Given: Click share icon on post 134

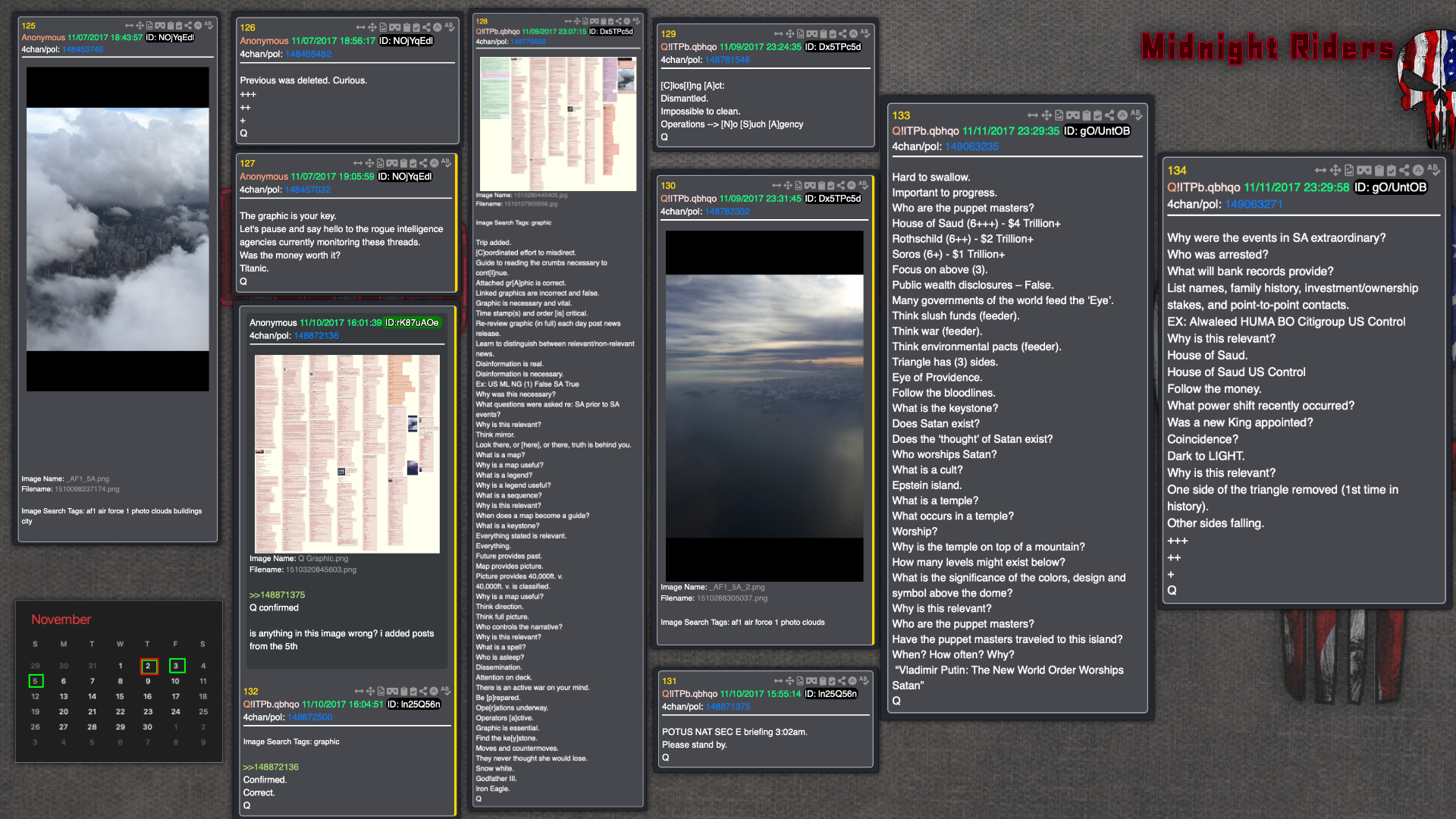Looking at the screenshot, I should click(1404, 171).
